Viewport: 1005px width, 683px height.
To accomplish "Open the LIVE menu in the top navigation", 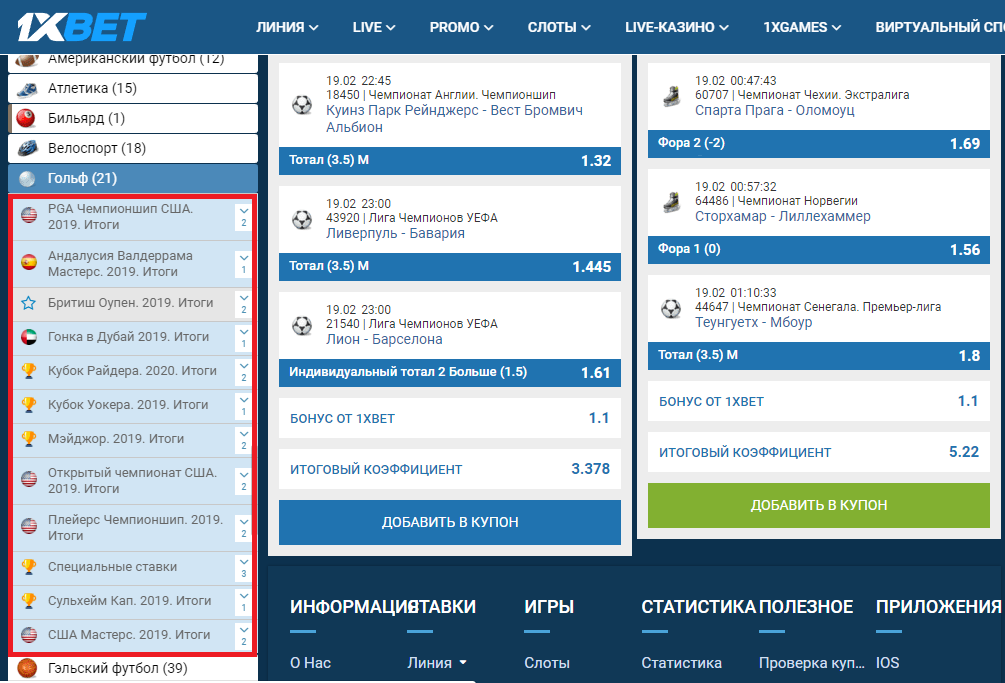I will [x=374, y=28].
